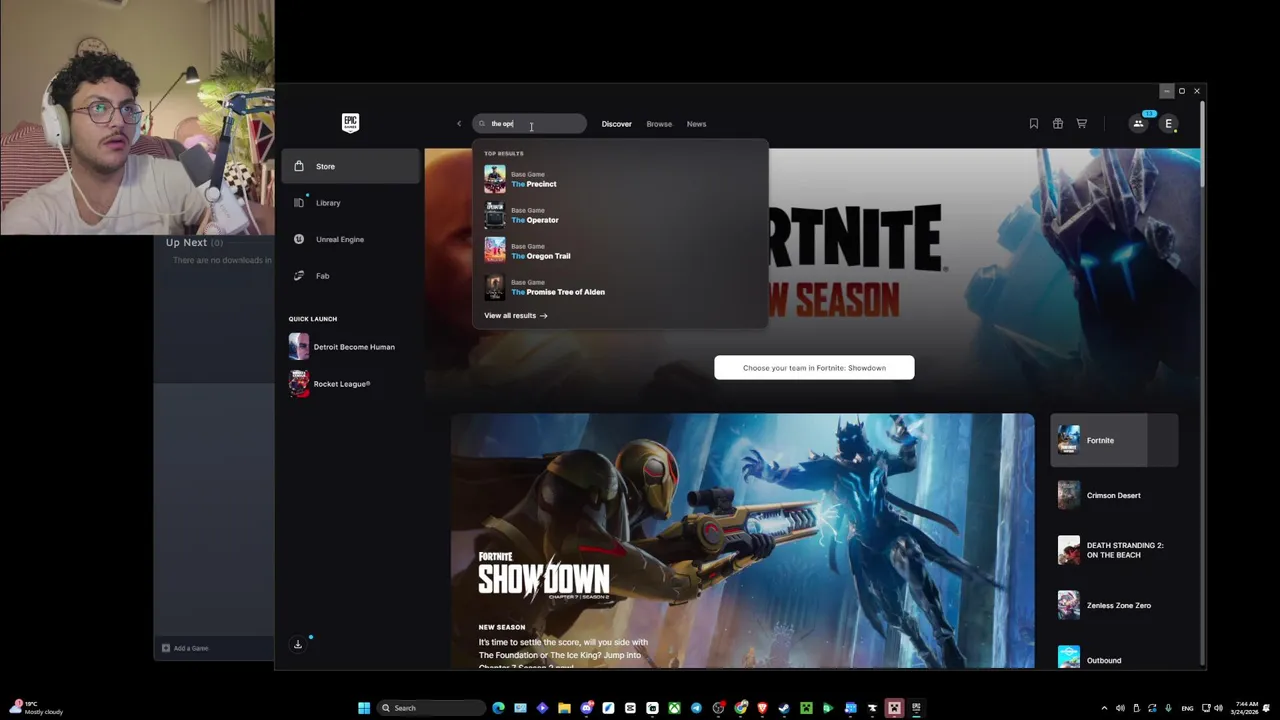Select Zenless Zone Zero in featured list

pos(1114,605)
